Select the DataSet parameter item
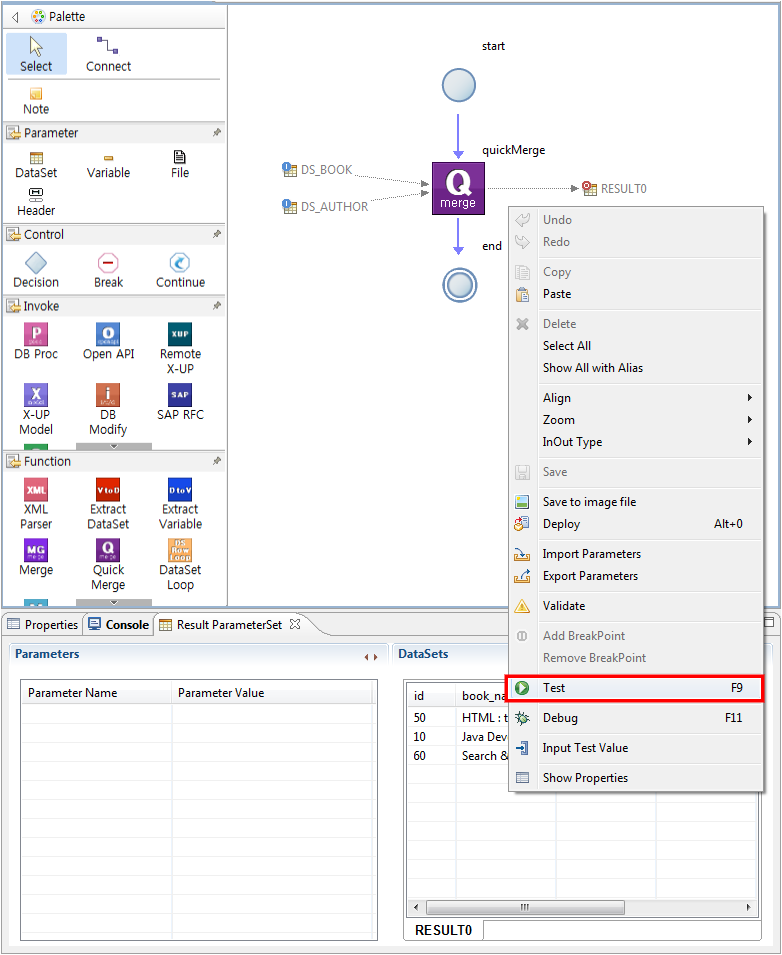The width and height of the screenshot is (782, 955). point(36,165)
